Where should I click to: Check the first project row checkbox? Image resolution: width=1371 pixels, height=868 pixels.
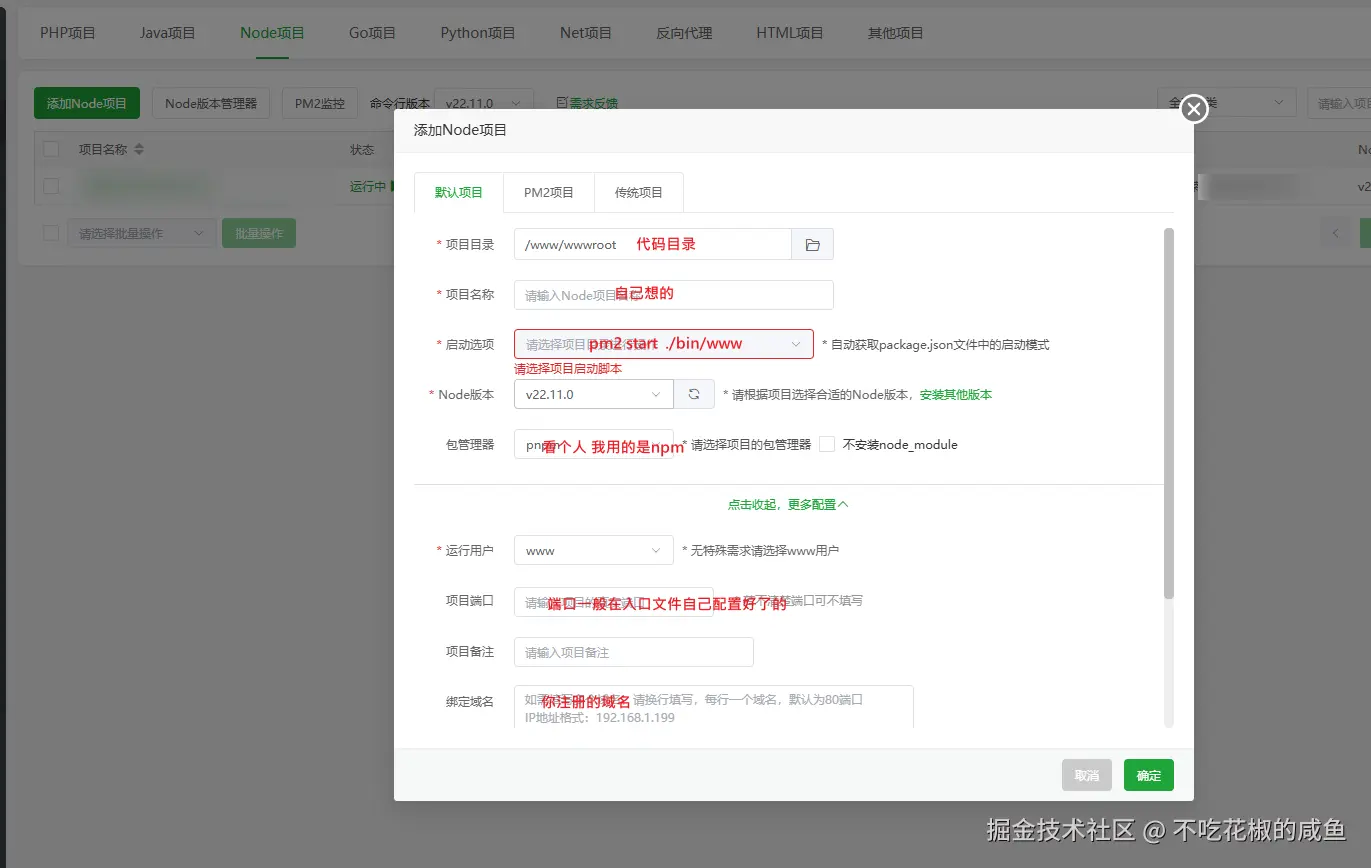(x=51, y=186)
